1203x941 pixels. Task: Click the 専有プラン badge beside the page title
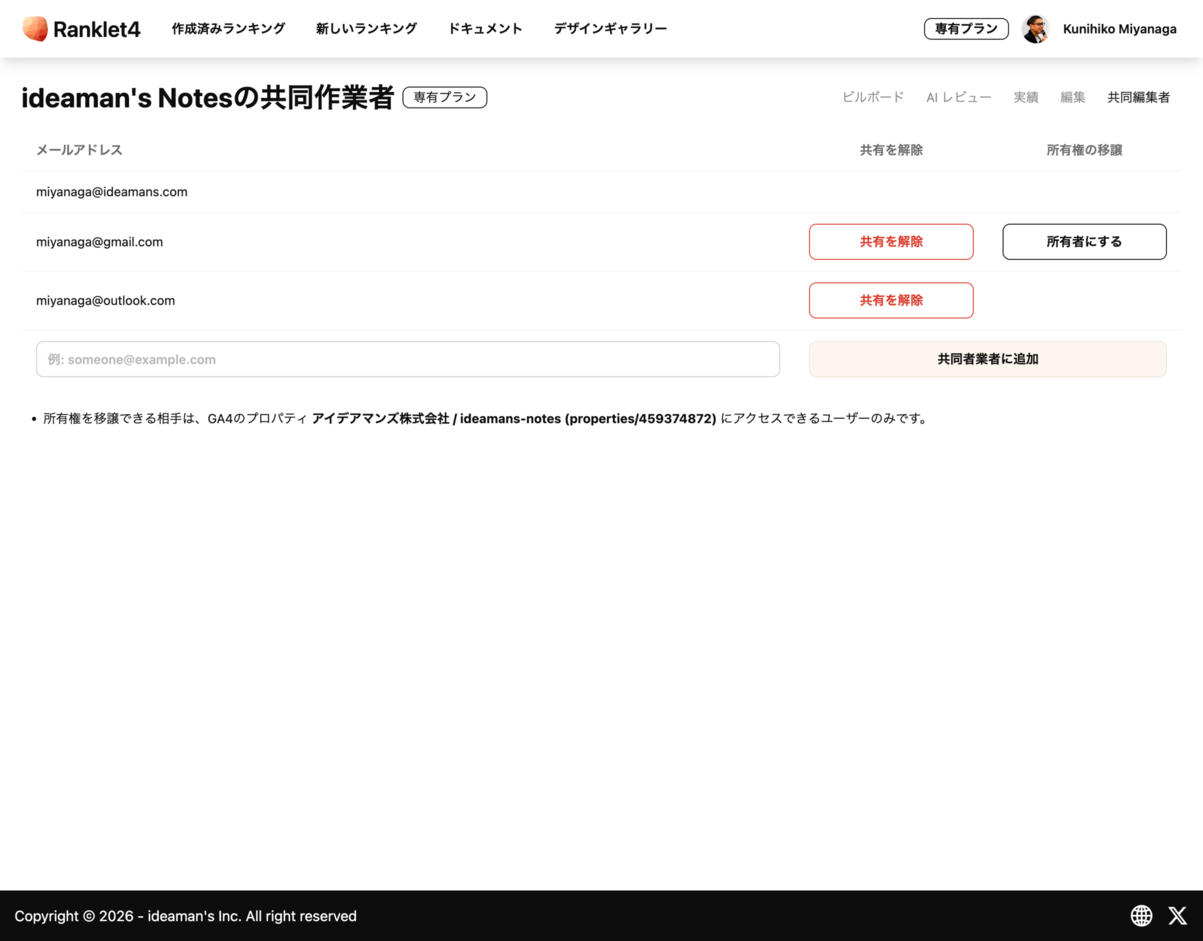(444, 96)
